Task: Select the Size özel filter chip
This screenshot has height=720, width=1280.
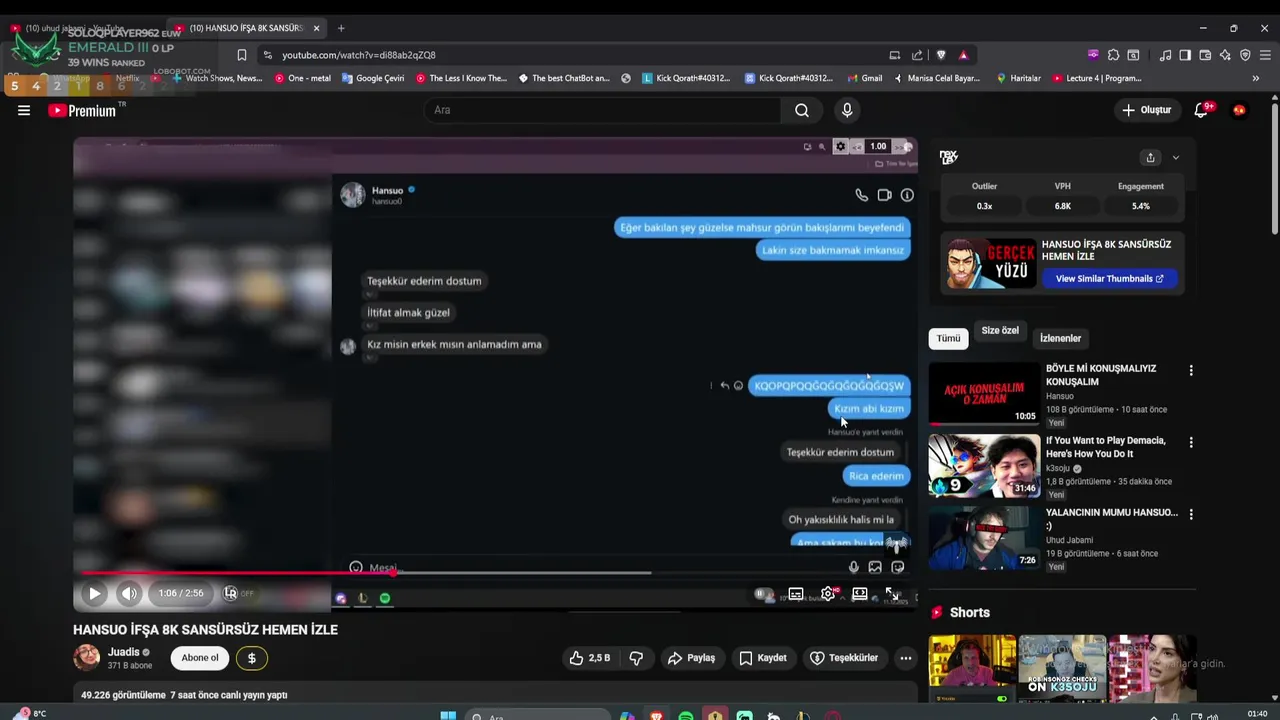Action: tap(1000, 331)
